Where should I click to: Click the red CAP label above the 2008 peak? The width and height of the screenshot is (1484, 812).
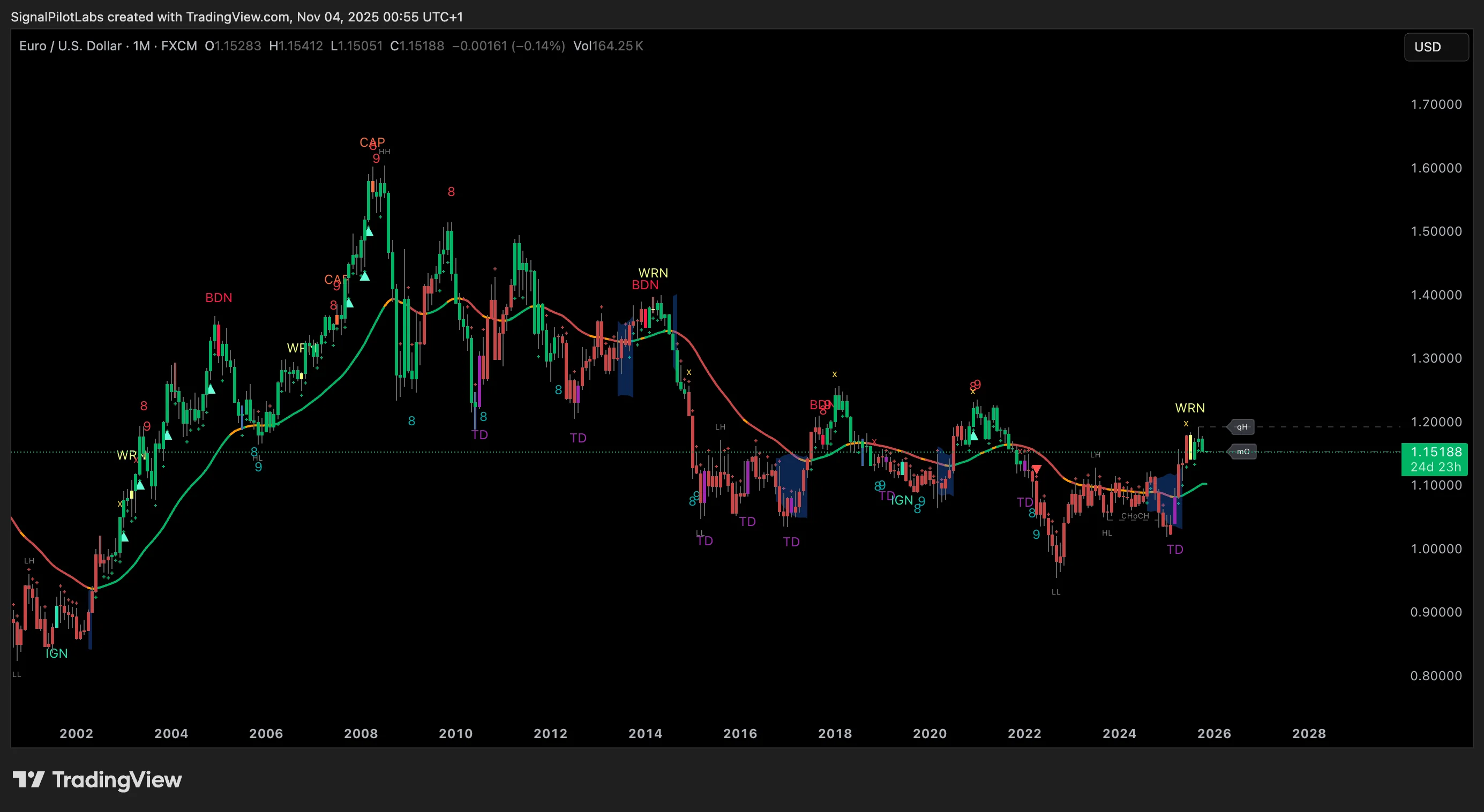373,142
